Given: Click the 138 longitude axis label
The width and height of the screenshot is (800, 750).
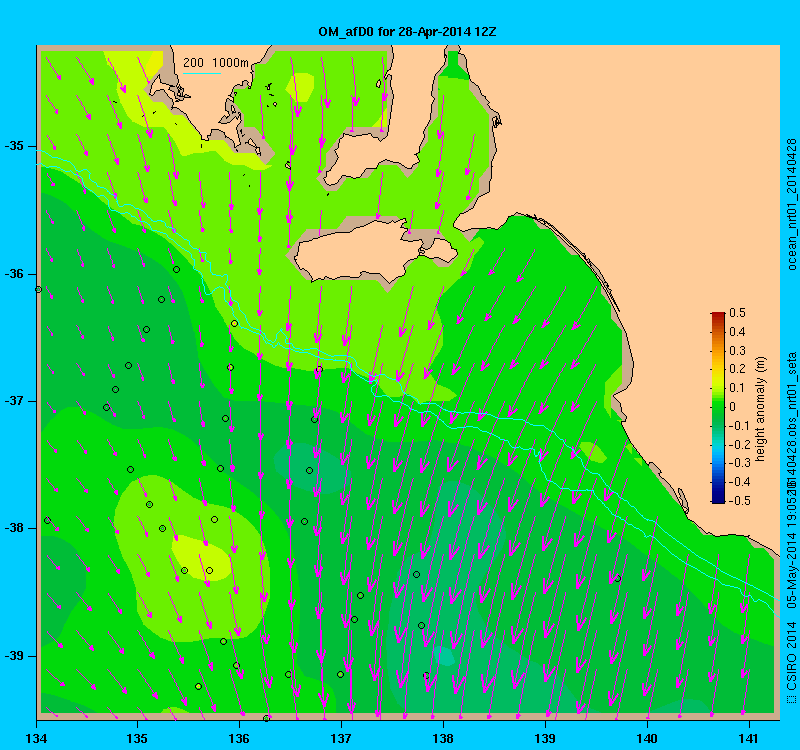Looking at the screenshot, I should coord(443,738).
